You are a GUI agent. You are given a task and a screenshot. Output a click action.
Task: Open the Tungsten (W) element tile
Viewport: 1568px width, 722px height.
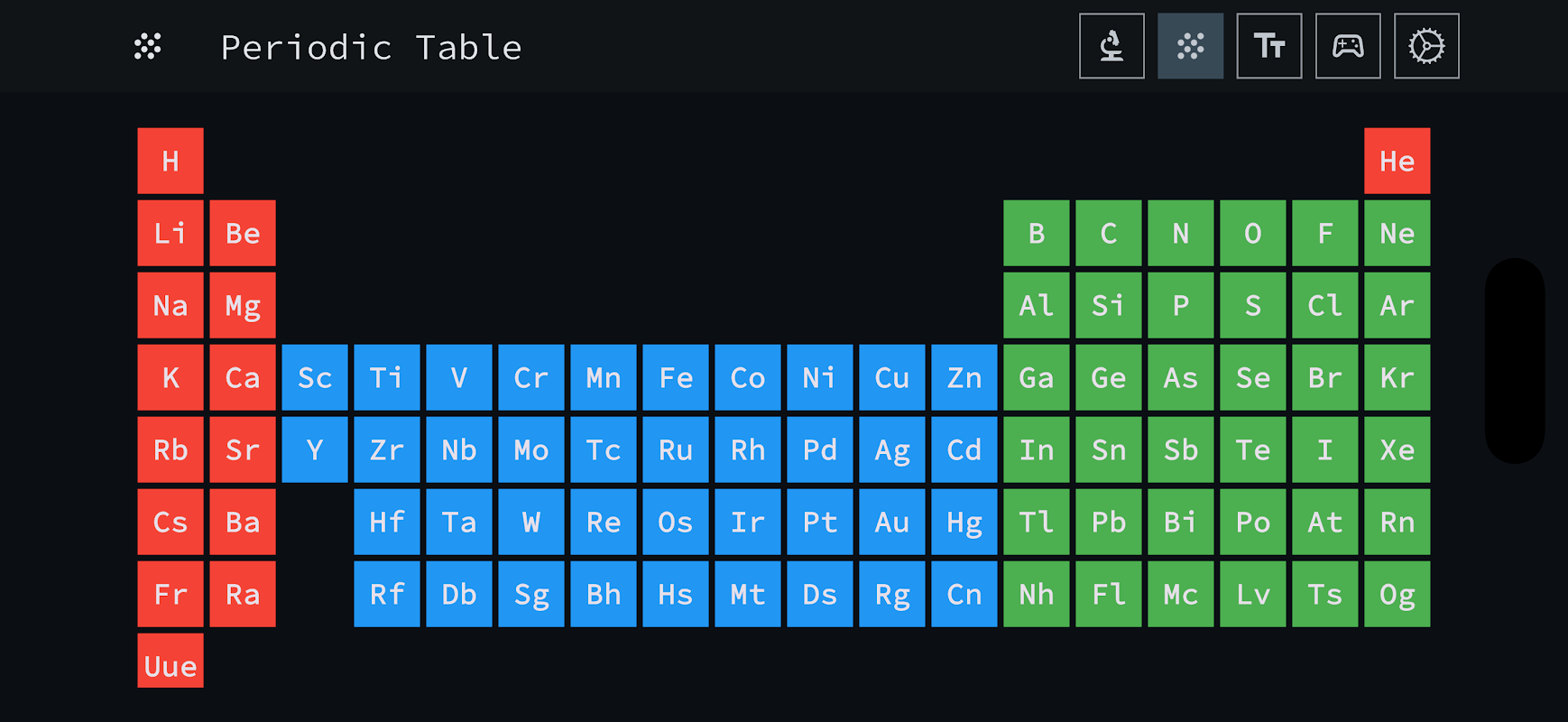(x=531, y=523)
